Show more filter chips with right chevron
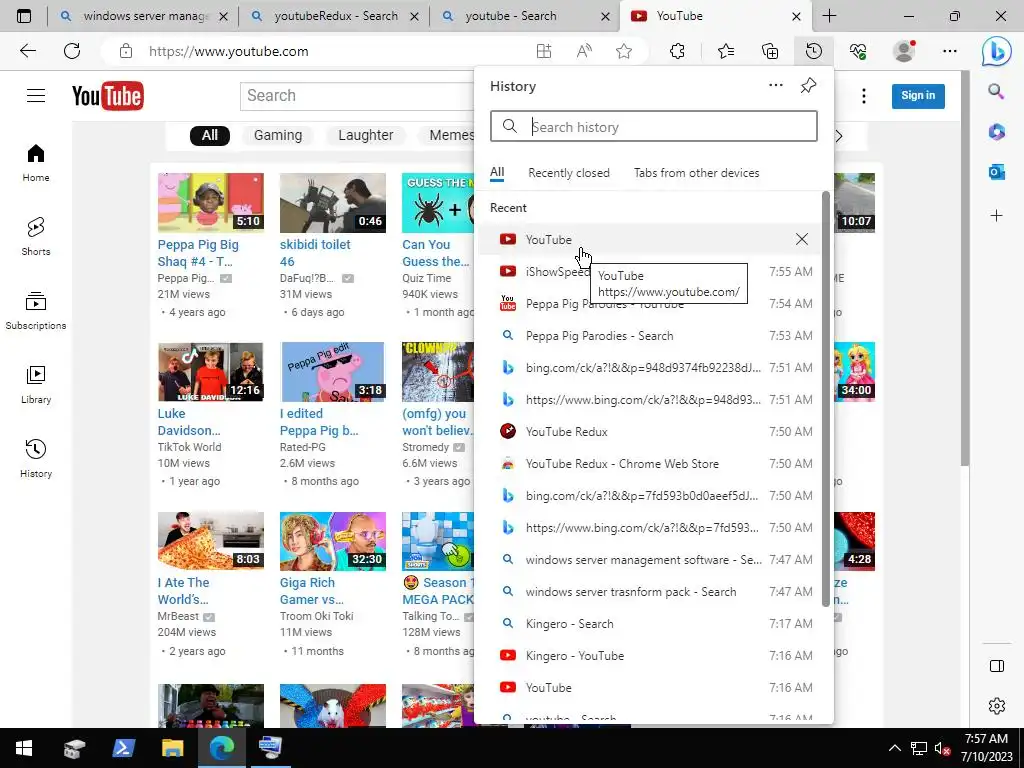The height and width of the screenshot is (768, 1024). click(x=839, y=136)
